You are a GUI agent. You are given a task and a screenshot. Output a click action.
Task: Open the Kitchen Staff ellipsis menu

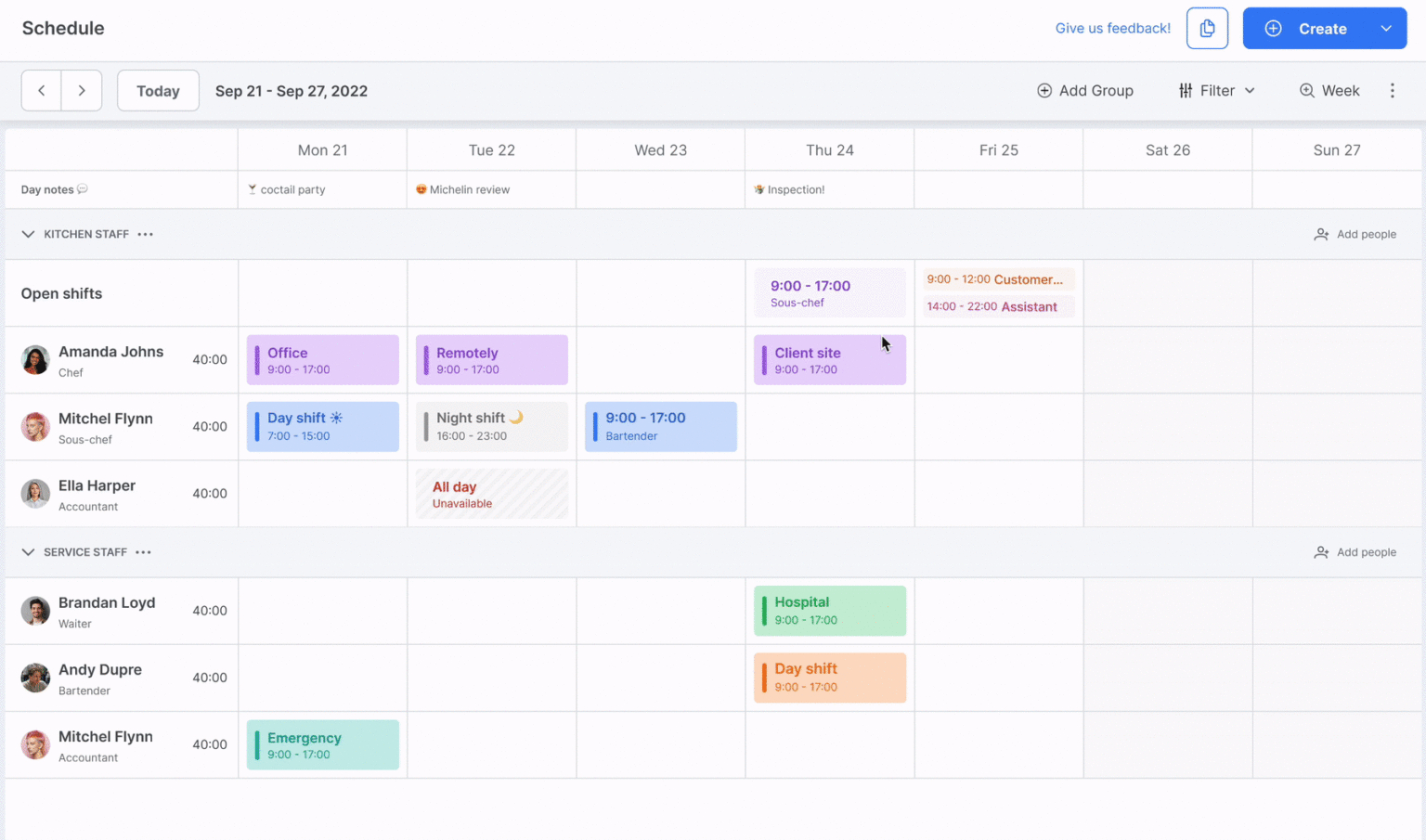[145, 234]
